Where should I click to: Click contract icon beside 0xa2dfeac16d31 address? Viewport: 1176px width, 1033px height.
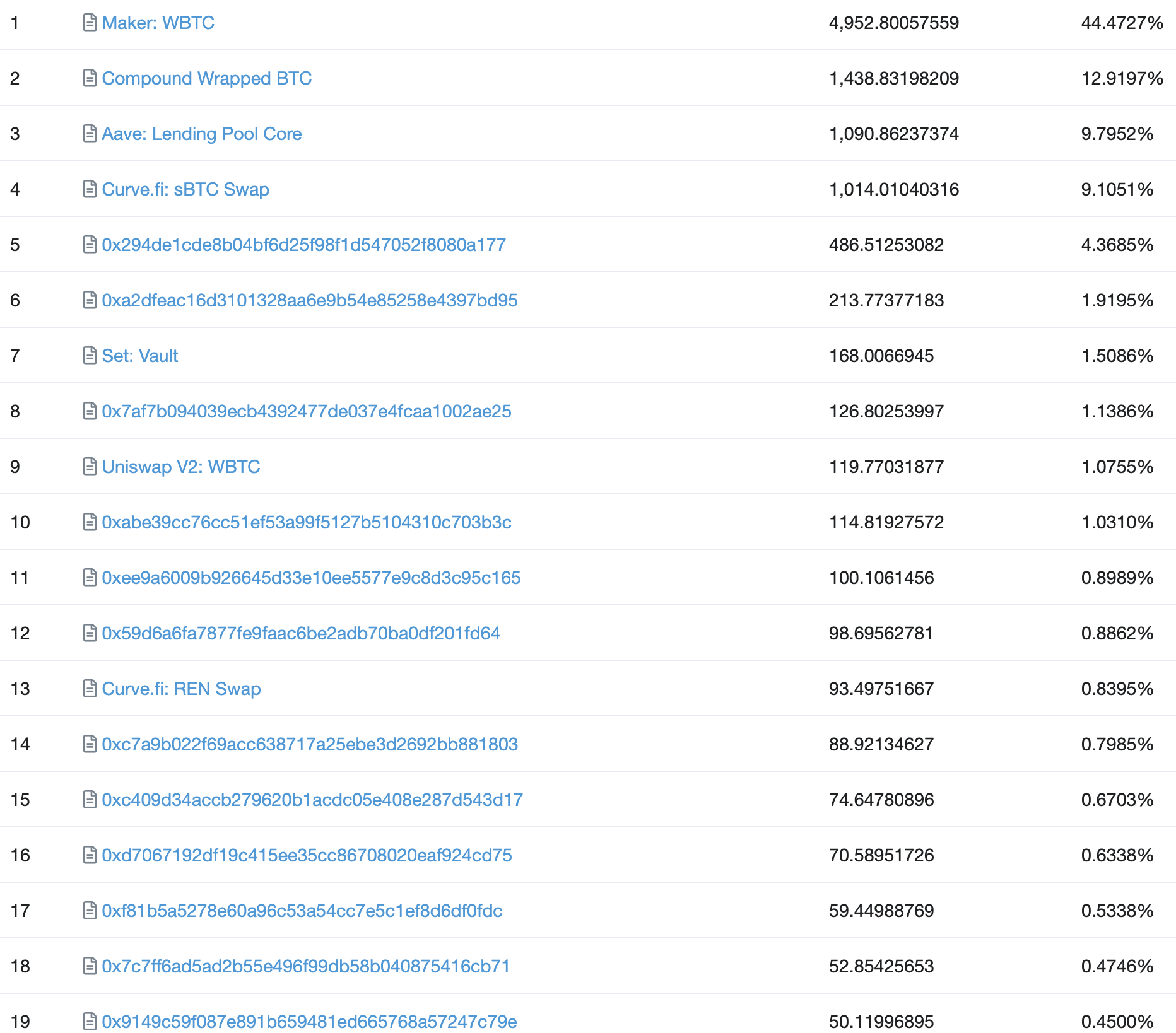coord(90,300)
